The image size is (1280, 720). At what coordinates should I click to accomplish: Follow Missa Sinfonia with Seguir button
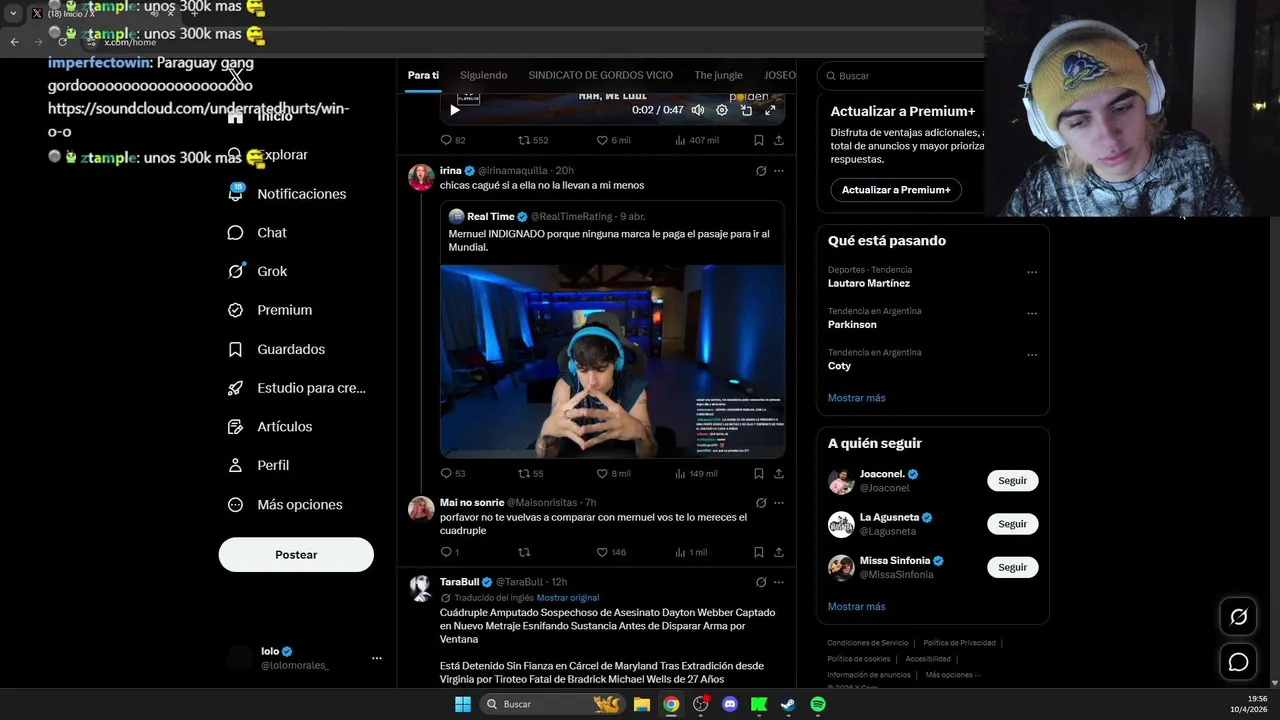(1012, 567)
